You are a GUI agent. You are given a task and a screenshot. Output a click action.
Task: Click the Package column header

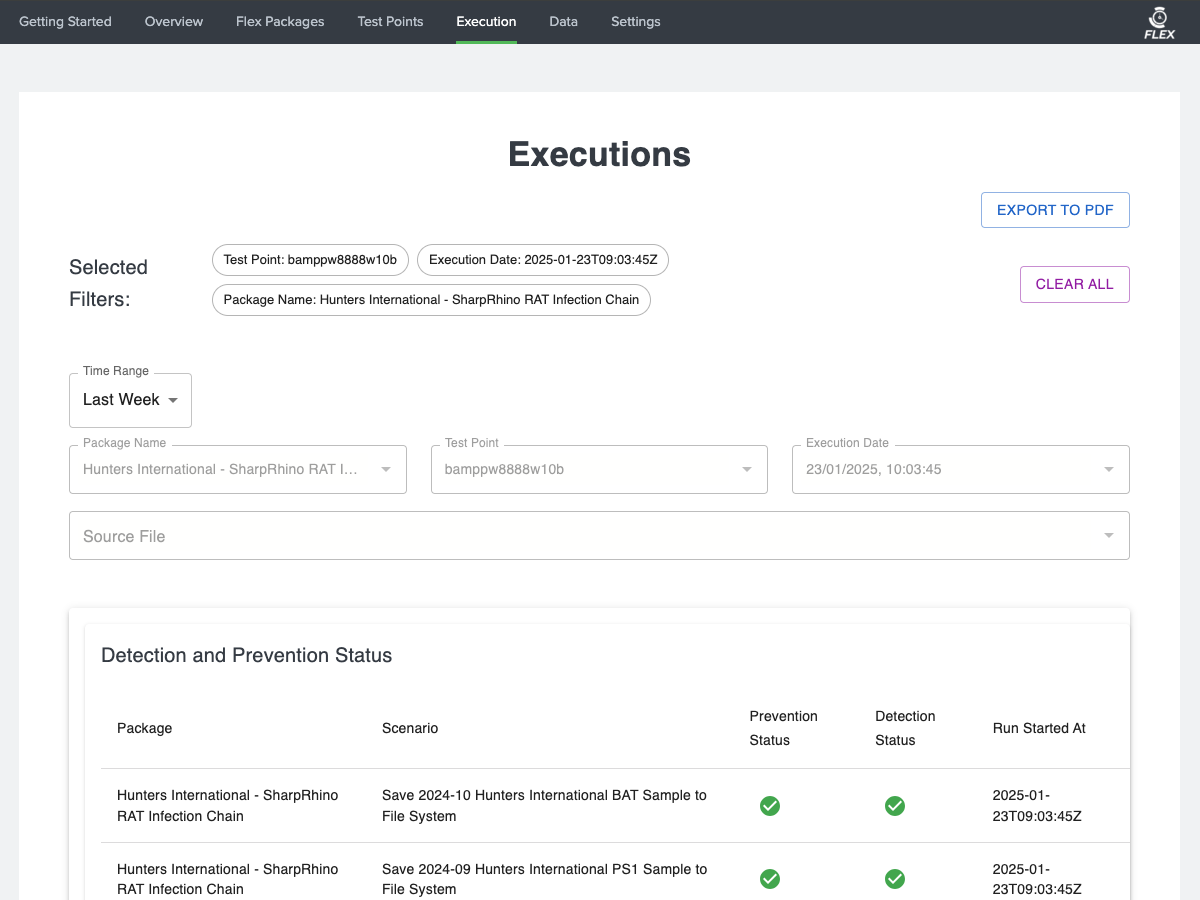point(145,728)
